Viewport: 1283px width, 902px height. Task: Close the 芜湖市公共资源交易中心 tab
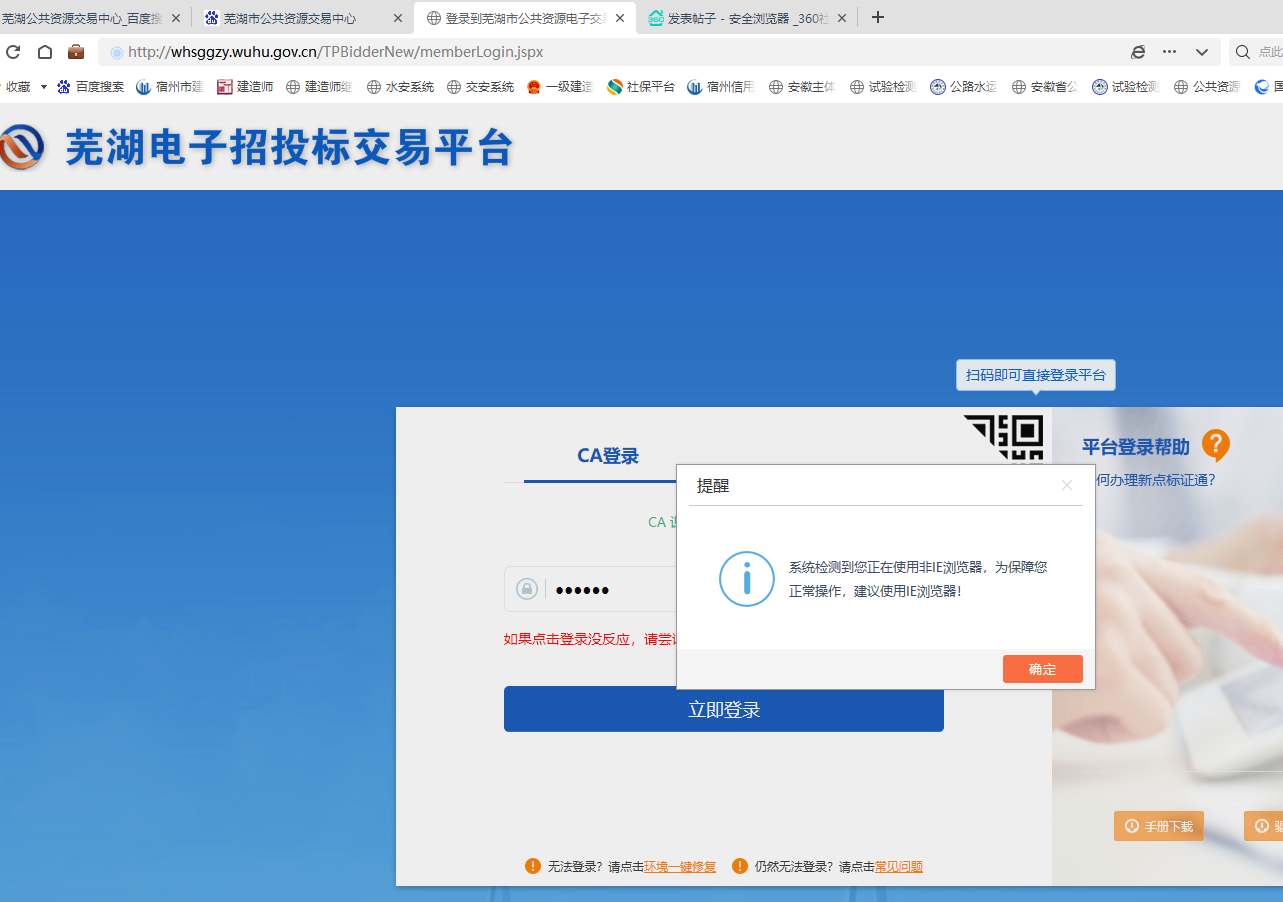(398, 18)
